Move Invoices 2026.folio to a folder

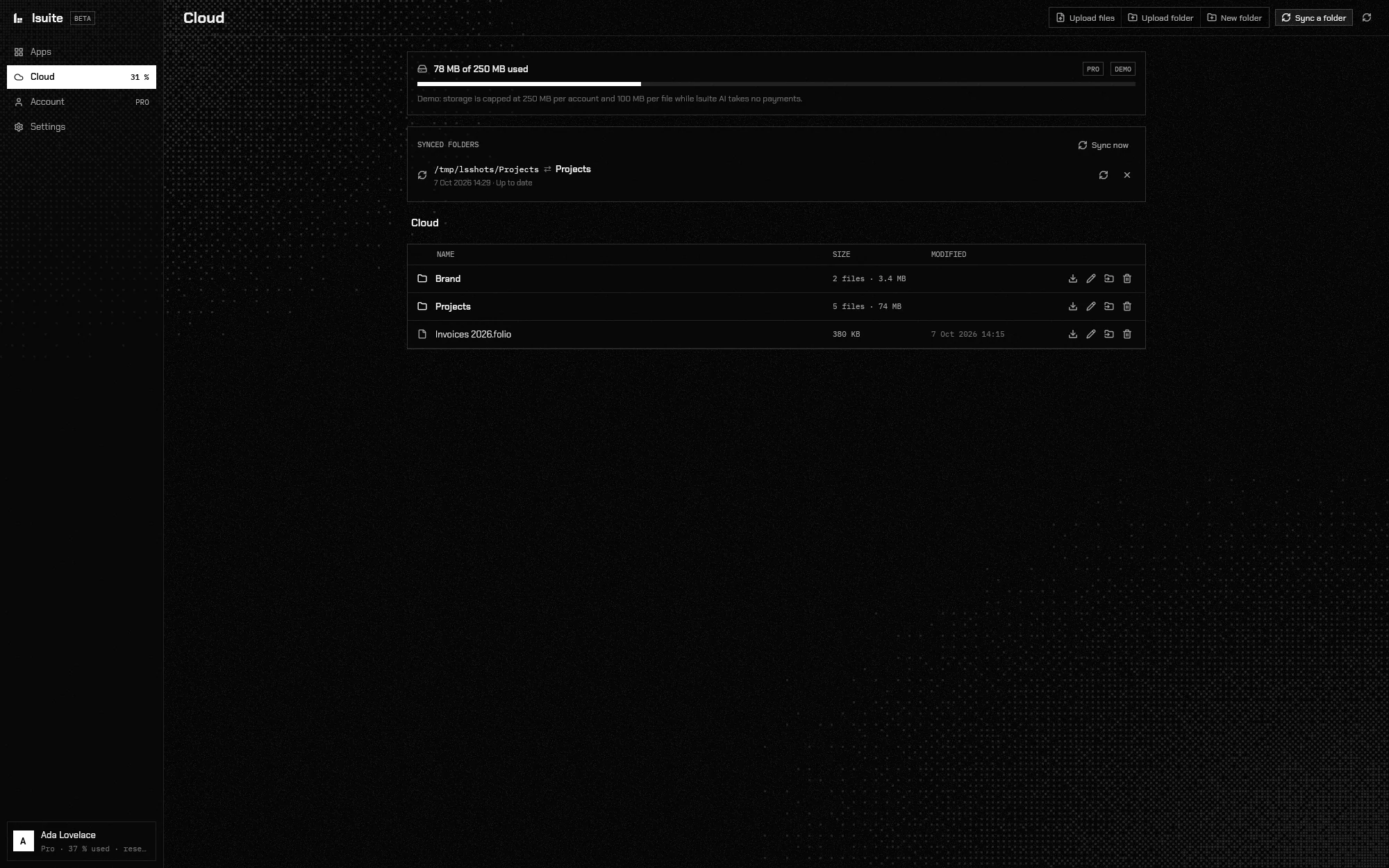[x=1109, y=334]
